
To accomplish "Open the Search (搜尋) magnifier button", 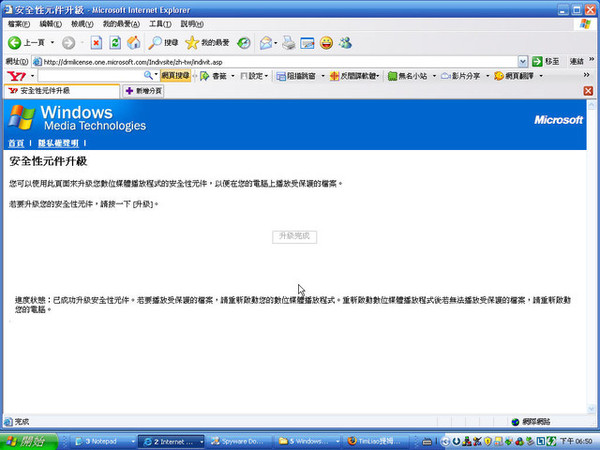I will click(163, 43).
